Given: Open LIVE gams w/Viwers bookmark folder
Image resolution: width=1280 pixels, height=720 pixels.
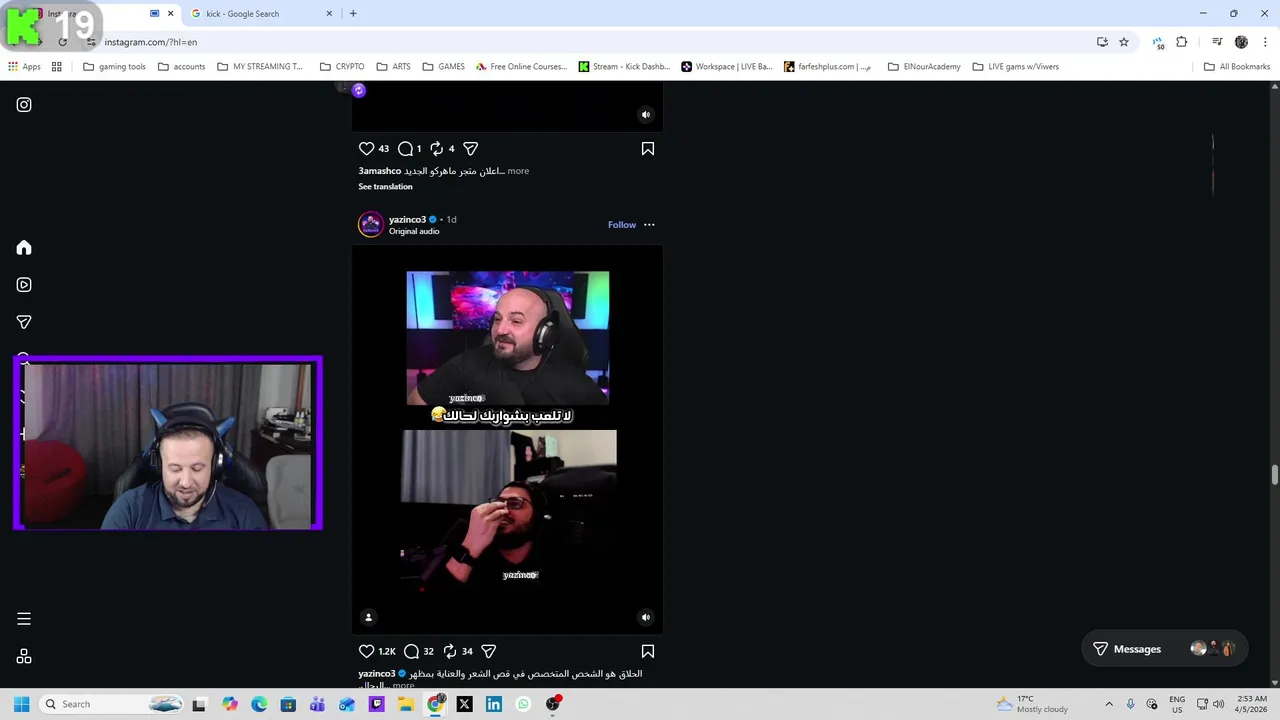Looking at the screenshot, I should pos(1015,67).
